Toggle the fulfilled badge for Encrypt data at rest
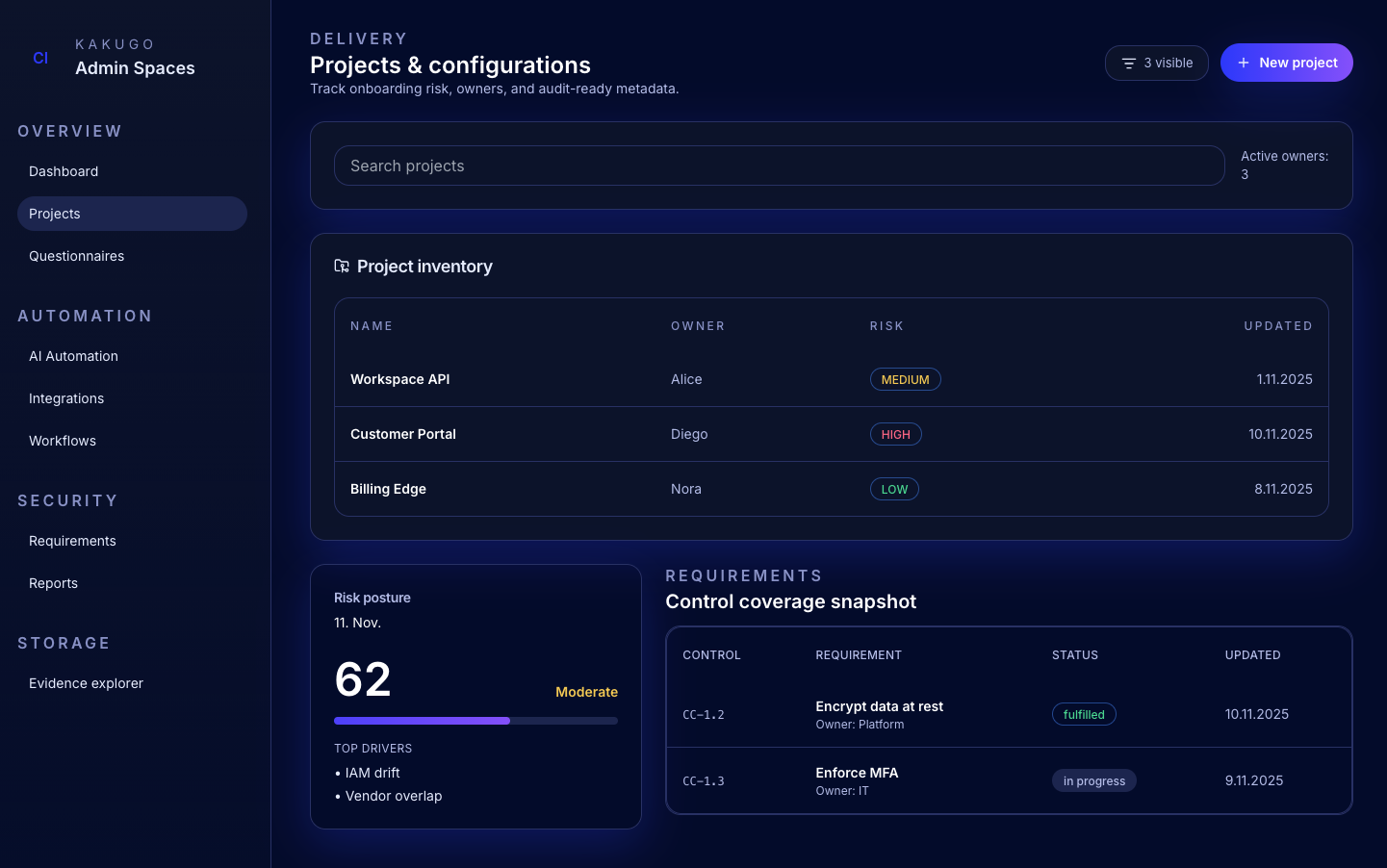 (1084, 714)
